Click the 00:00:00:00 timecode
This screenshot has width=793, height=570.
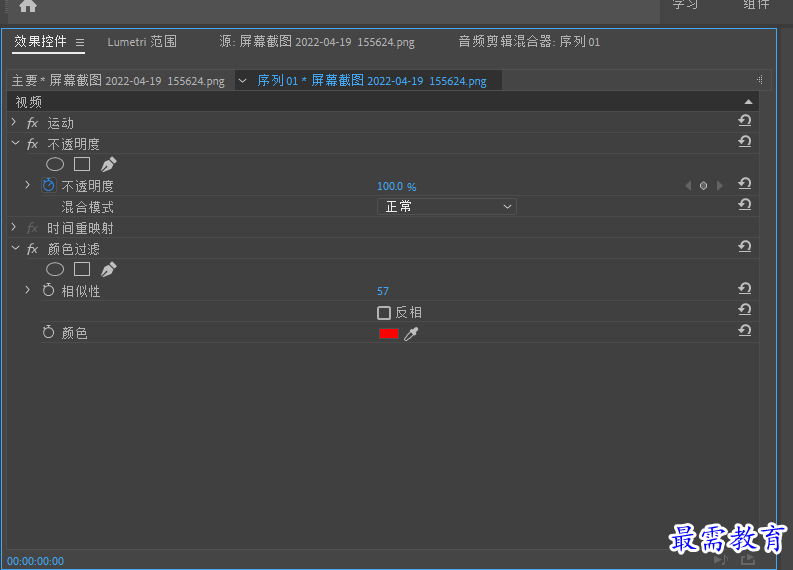click(35, 561)
